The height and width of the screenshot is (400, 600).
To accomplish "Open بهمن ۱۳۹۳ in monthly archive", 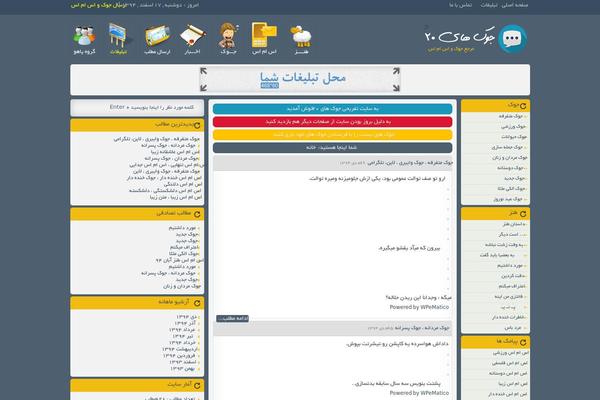I will (x=183, y=369).
